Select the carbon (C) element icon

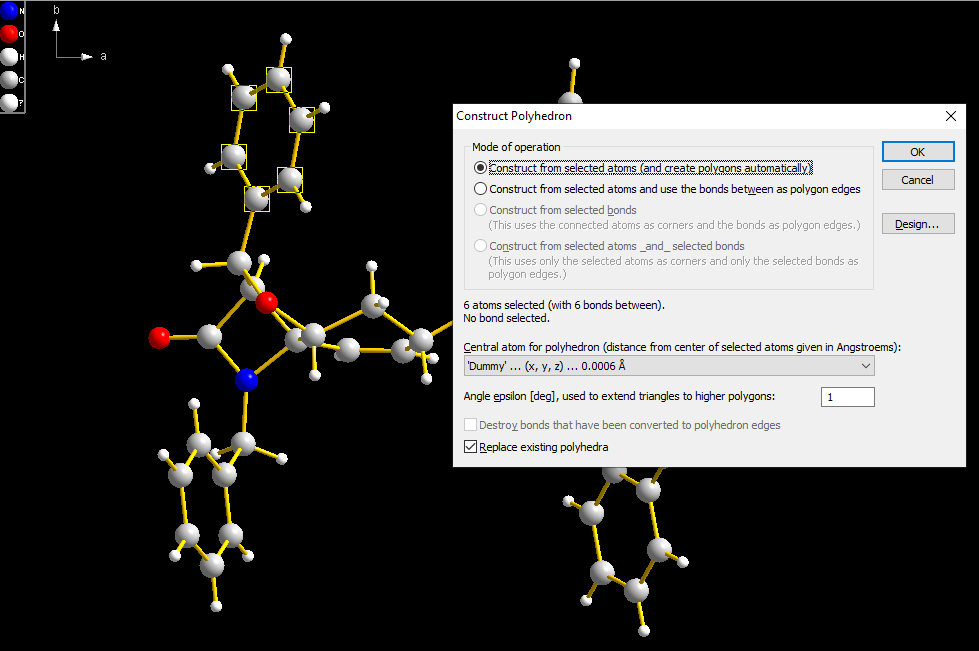point(9,79)
